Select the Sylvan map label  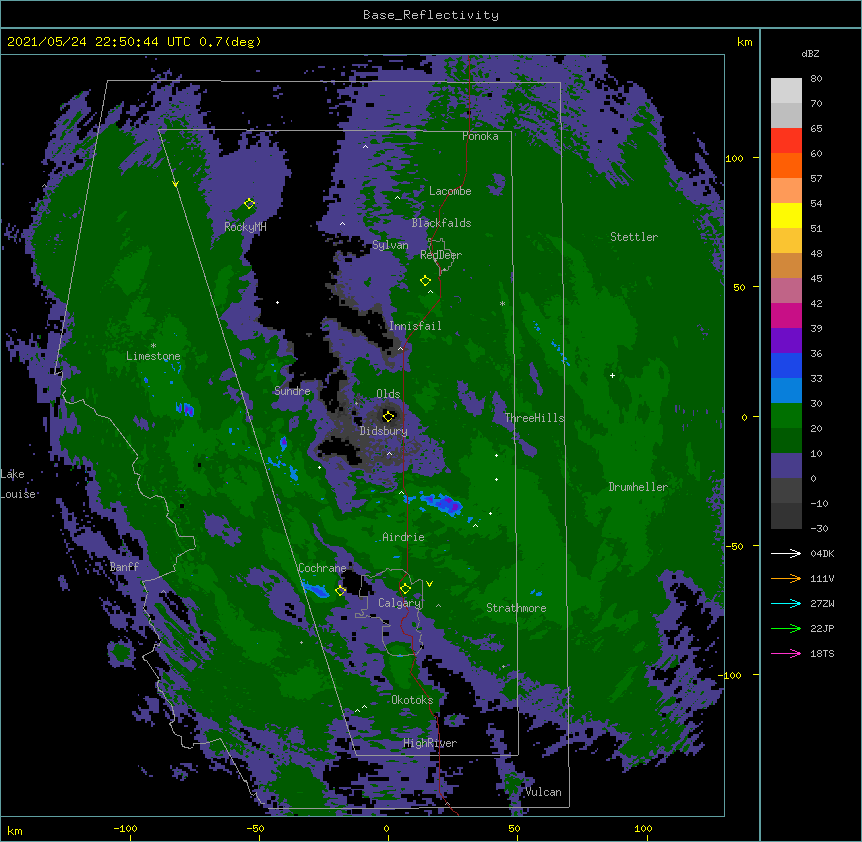390,245
